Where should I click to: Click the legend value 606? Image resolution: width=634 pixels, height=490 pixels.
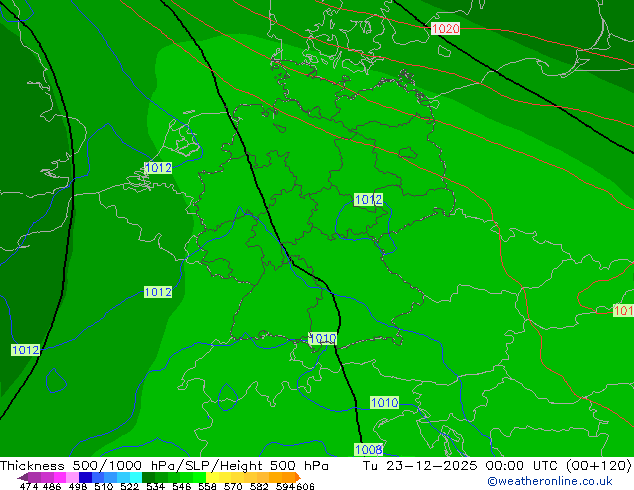305,487
